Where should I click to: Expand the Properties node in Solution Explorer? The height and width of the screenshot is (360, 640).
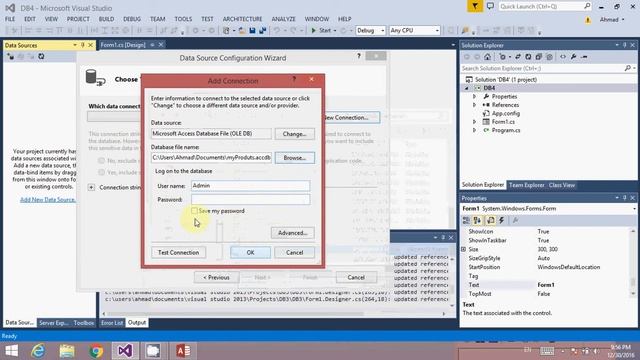[x=474, y=96]
